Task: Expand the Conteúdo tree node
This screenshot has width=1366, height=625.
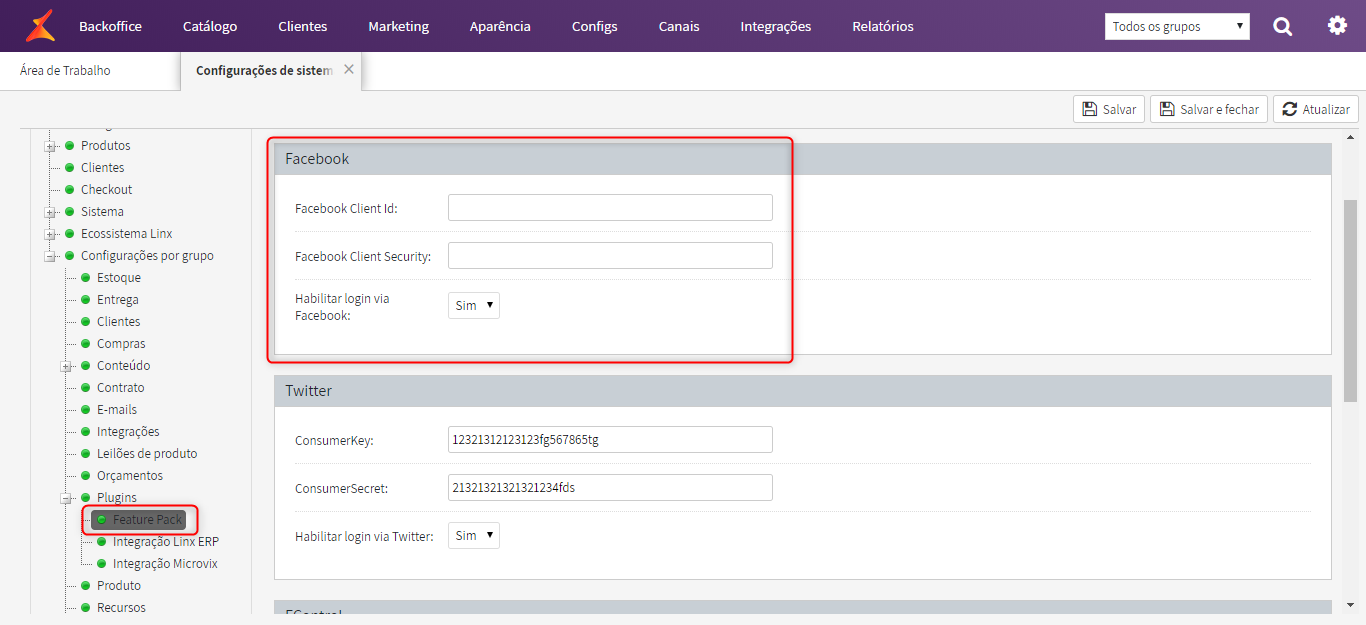Action: click(x=66, y=366)
